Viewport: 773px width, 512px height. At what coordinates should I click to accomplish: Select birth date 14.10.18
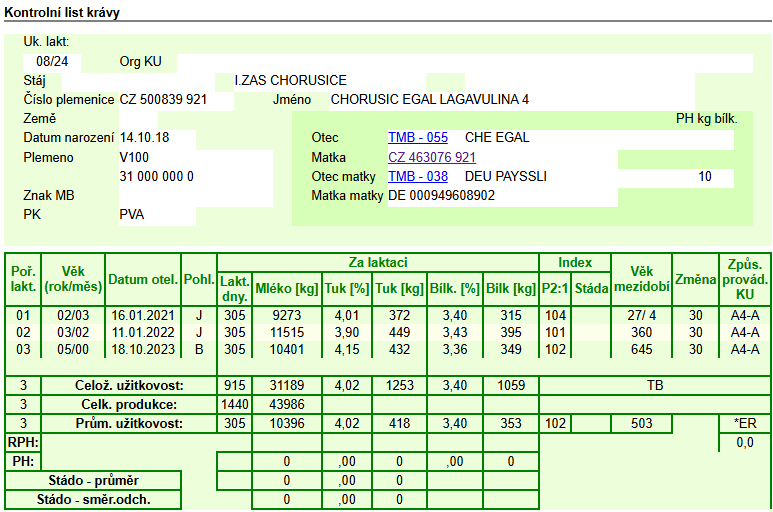click(x=144, y=137)
